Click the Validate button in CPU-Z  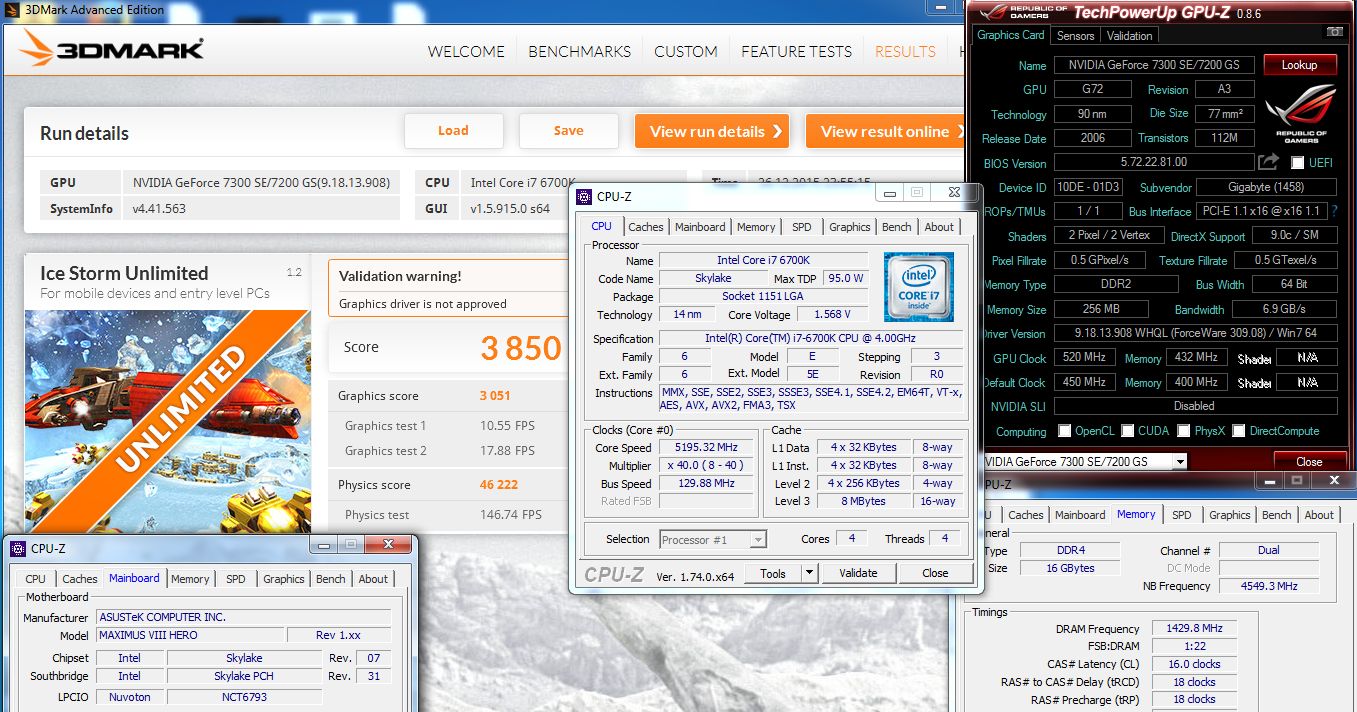pos(857,573)
